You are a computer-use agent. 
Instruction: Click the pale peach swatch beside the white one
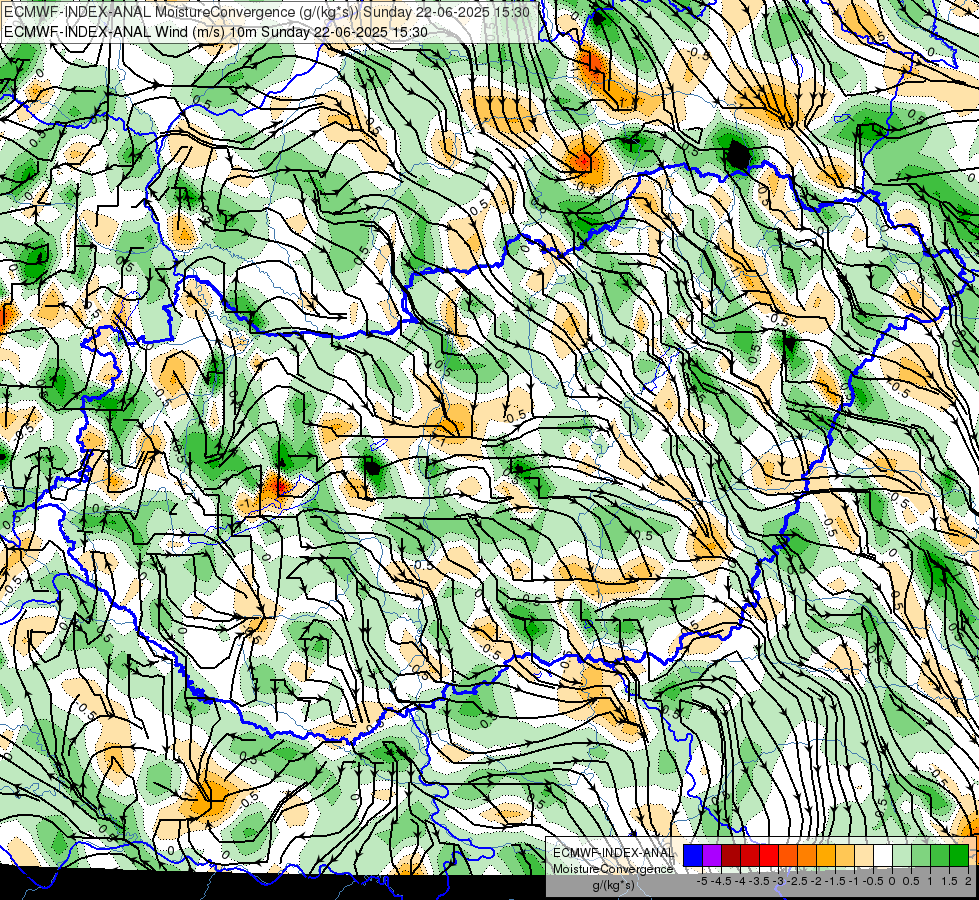[864, 856]
